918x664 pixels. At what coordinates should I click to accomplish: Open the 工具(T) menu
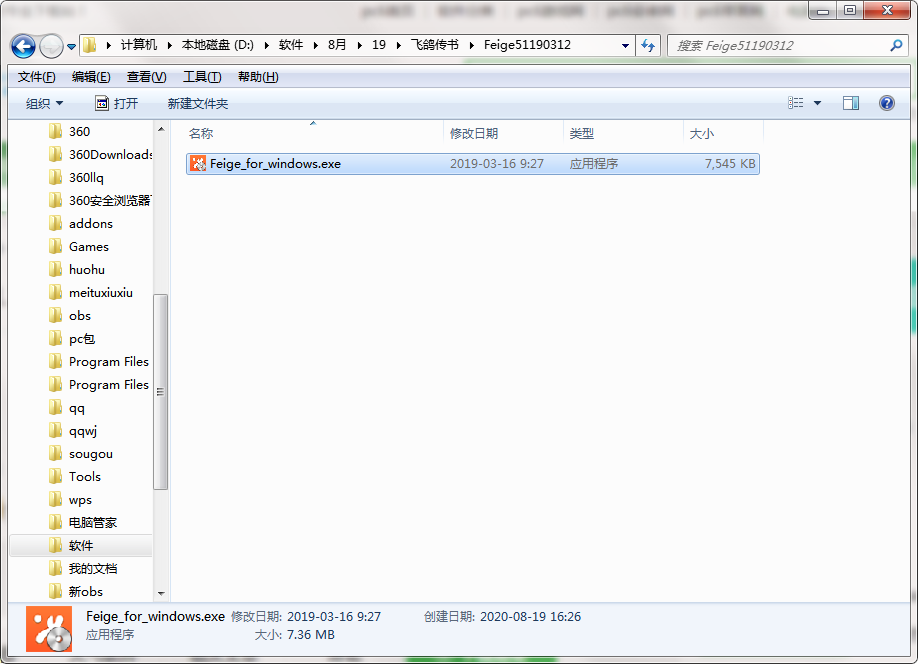click(202, 77)
